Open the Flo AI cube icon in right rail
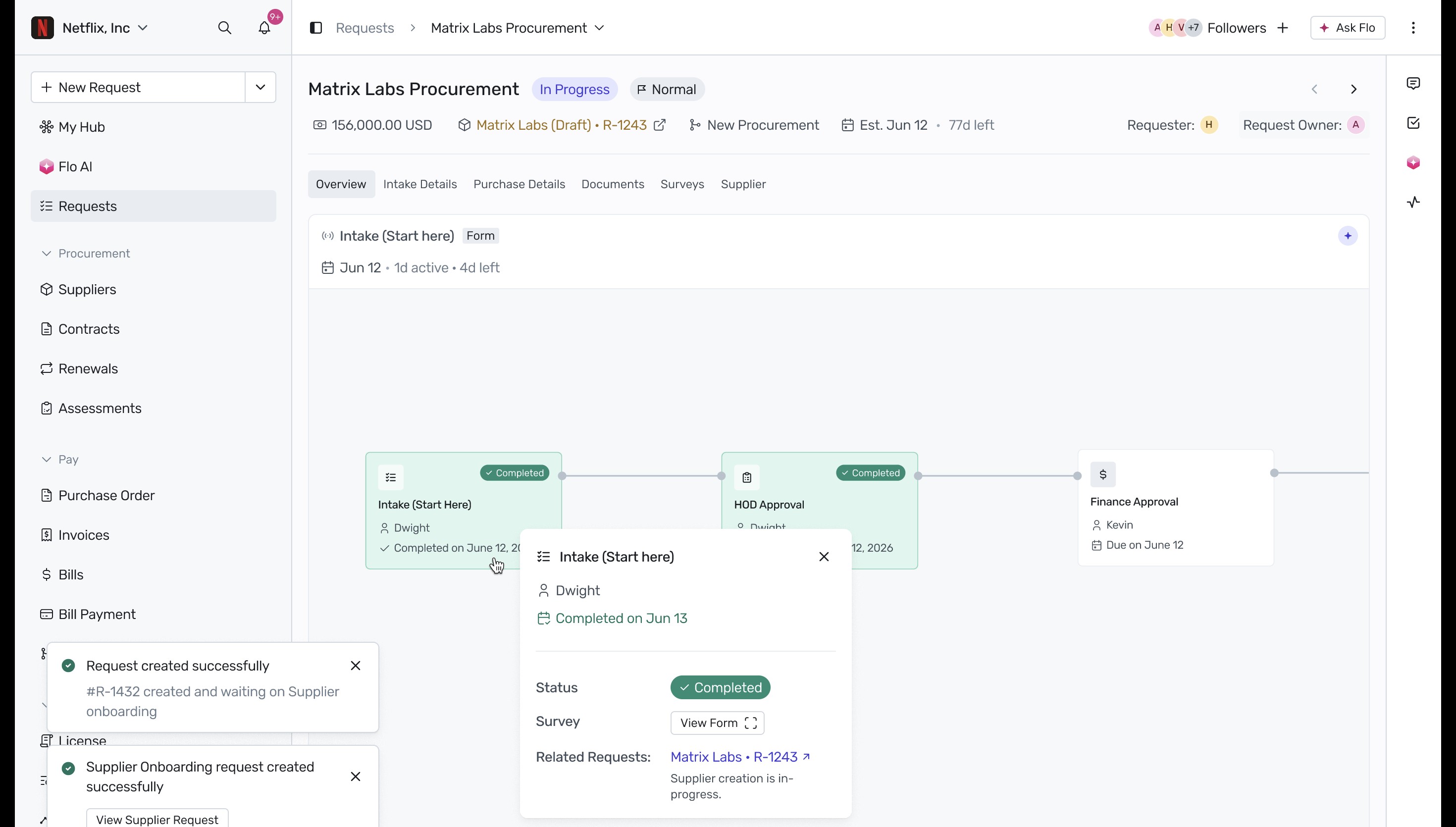The width and height of the screenshot is (1456, 827). (x=1413, y=163)
